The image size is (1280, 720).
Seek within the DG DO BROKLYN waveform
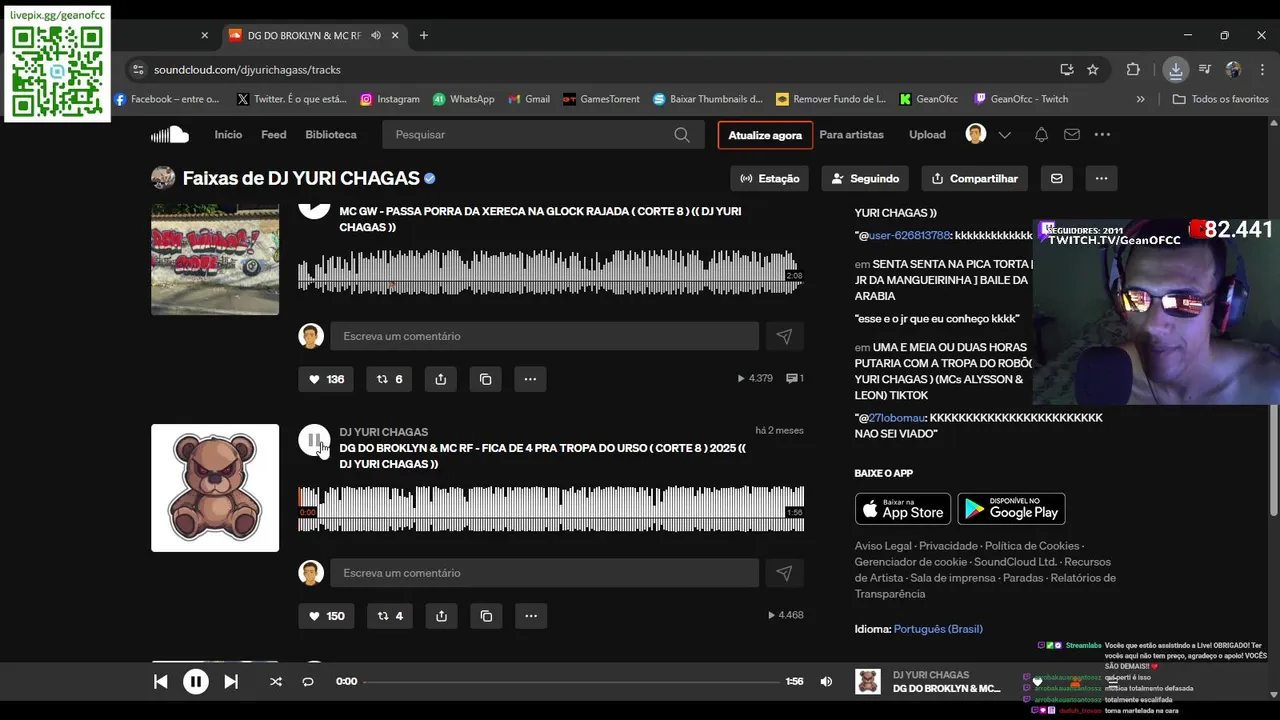pos(551,509)
